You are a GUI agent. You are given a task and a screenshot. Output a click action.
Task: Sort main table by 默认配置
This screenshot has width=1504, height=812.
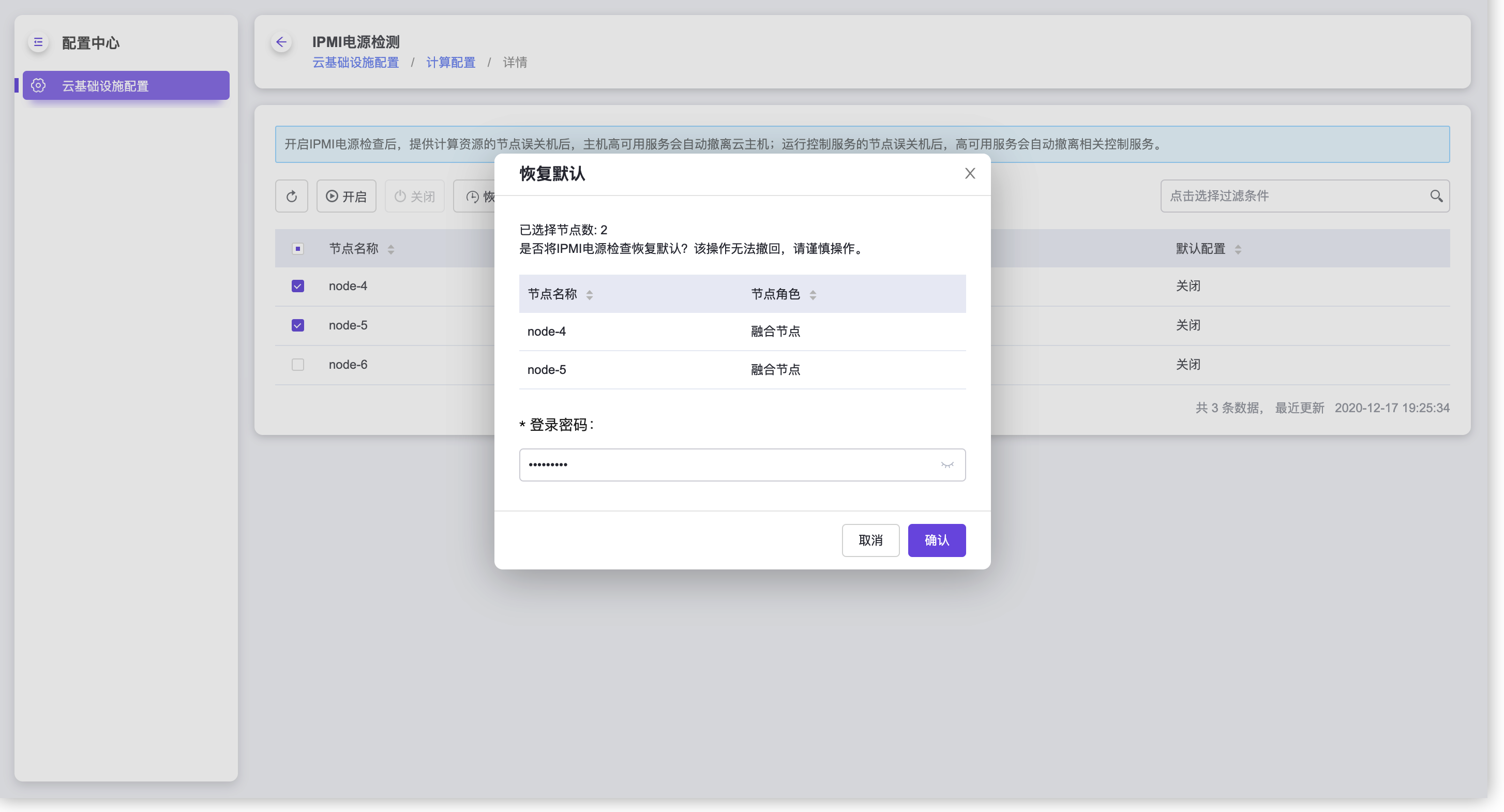(1238, 249)
